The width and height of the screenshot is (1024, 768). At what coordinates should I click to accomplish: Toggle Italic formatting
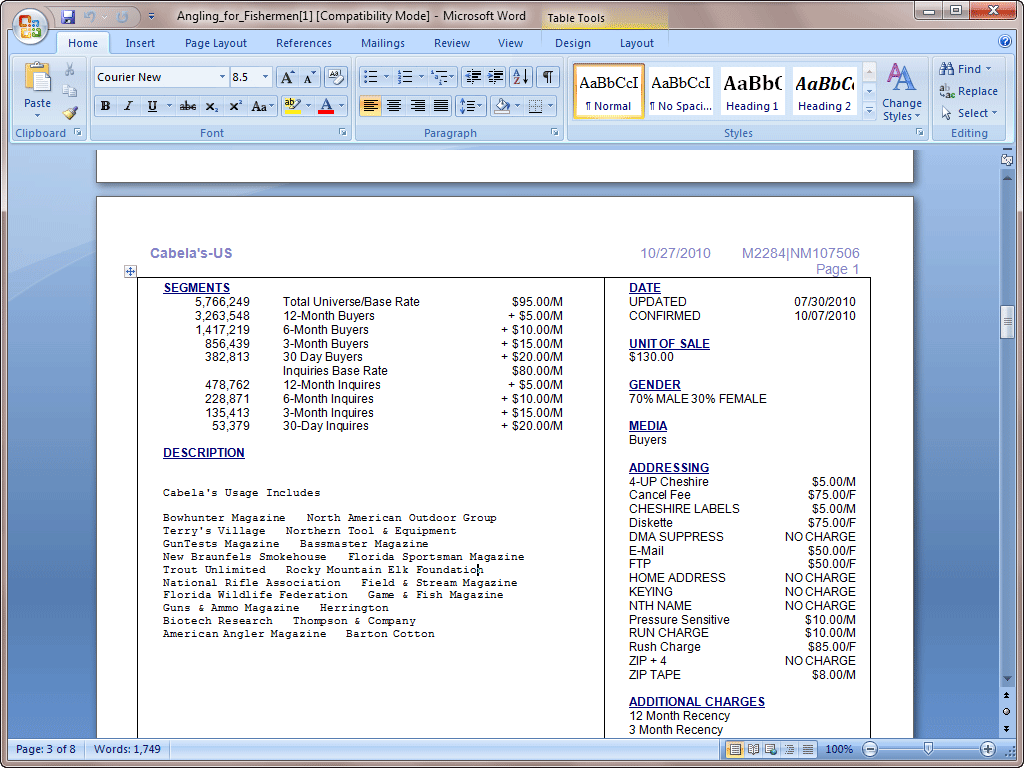128,106
